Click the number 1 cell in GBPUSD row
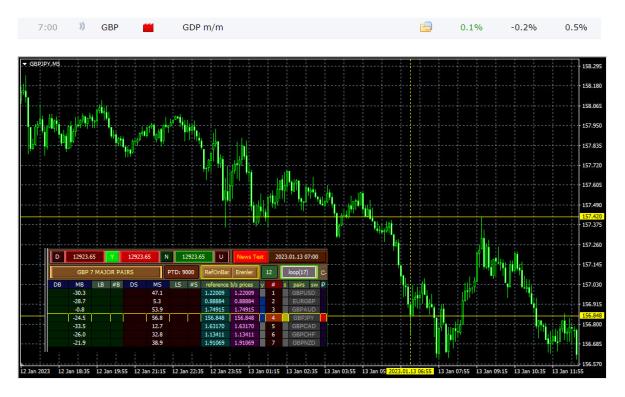Image resolution: width=625 pixels, height=397 pixels. point(273,293)
